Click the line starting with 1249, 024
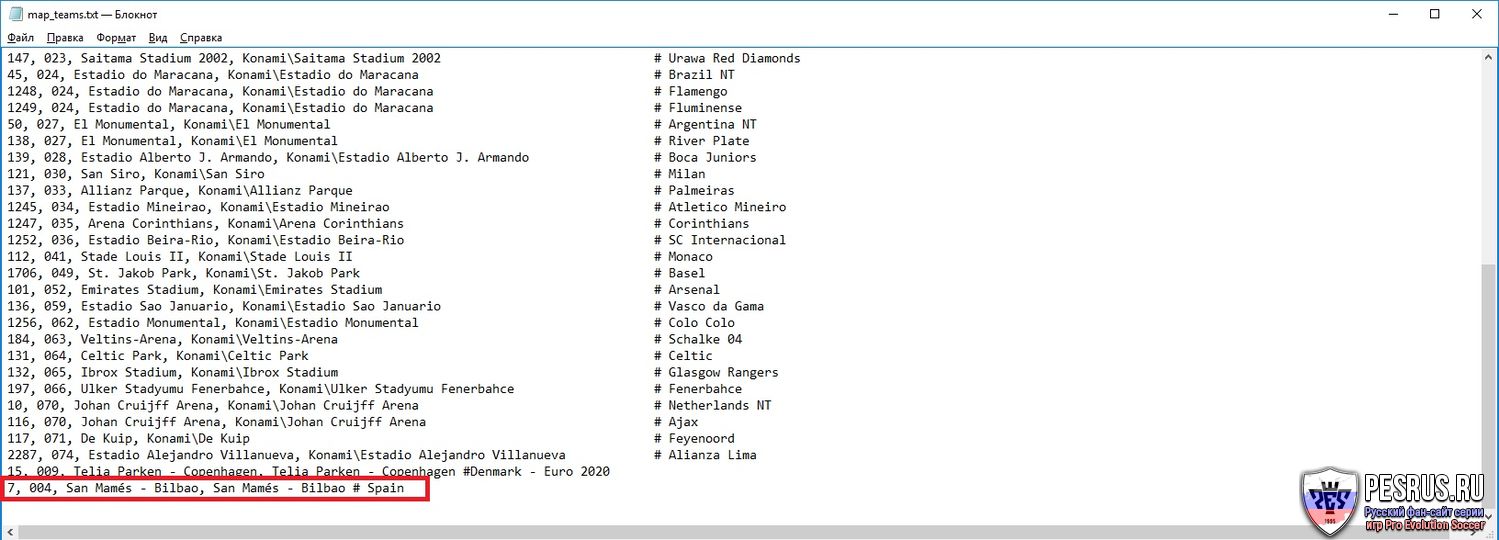This screenshot has height=540, width=1499. click(375, 108)
